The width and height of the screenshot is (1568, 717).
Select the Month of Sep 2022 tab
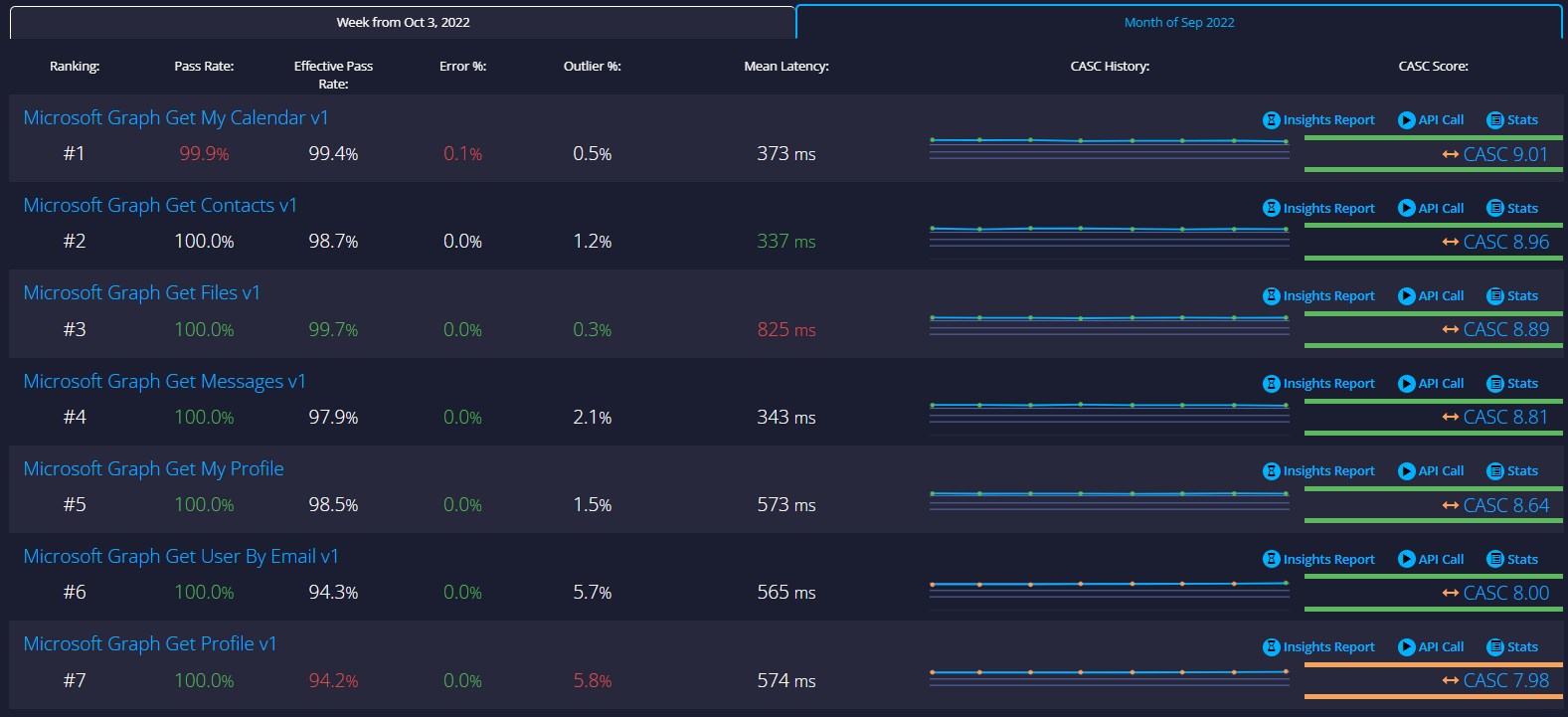pyautogui.click(x=1178, y=22)
